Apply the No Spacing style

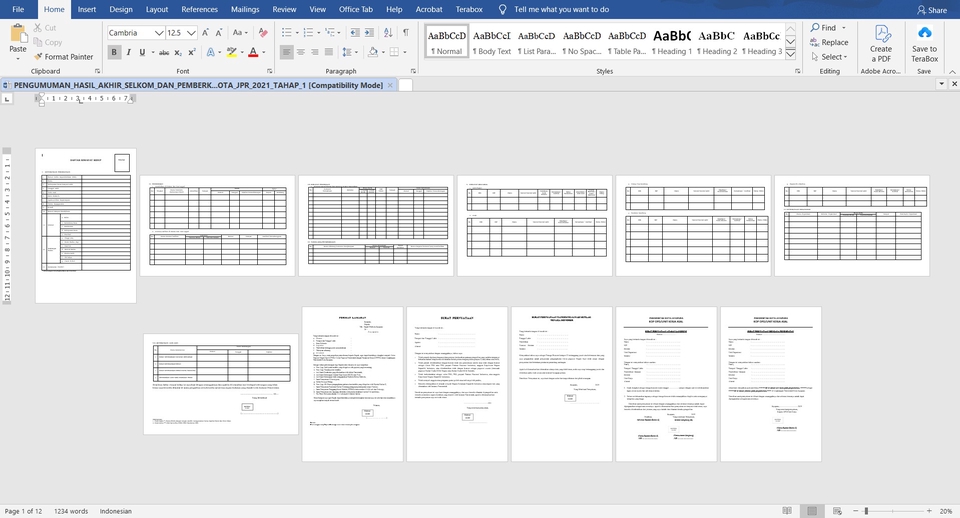(x=582, y=42)
